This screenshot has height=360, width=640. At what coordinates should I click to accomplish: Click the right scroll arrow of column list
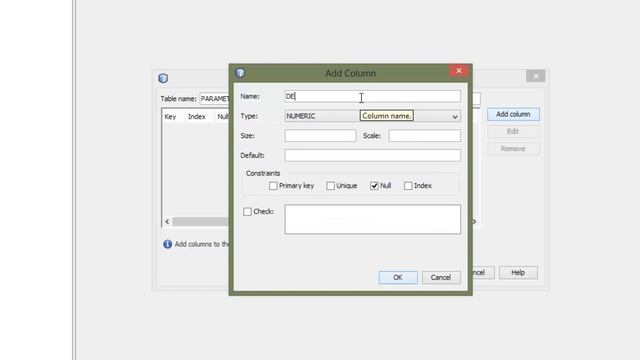tap(474, 221)
